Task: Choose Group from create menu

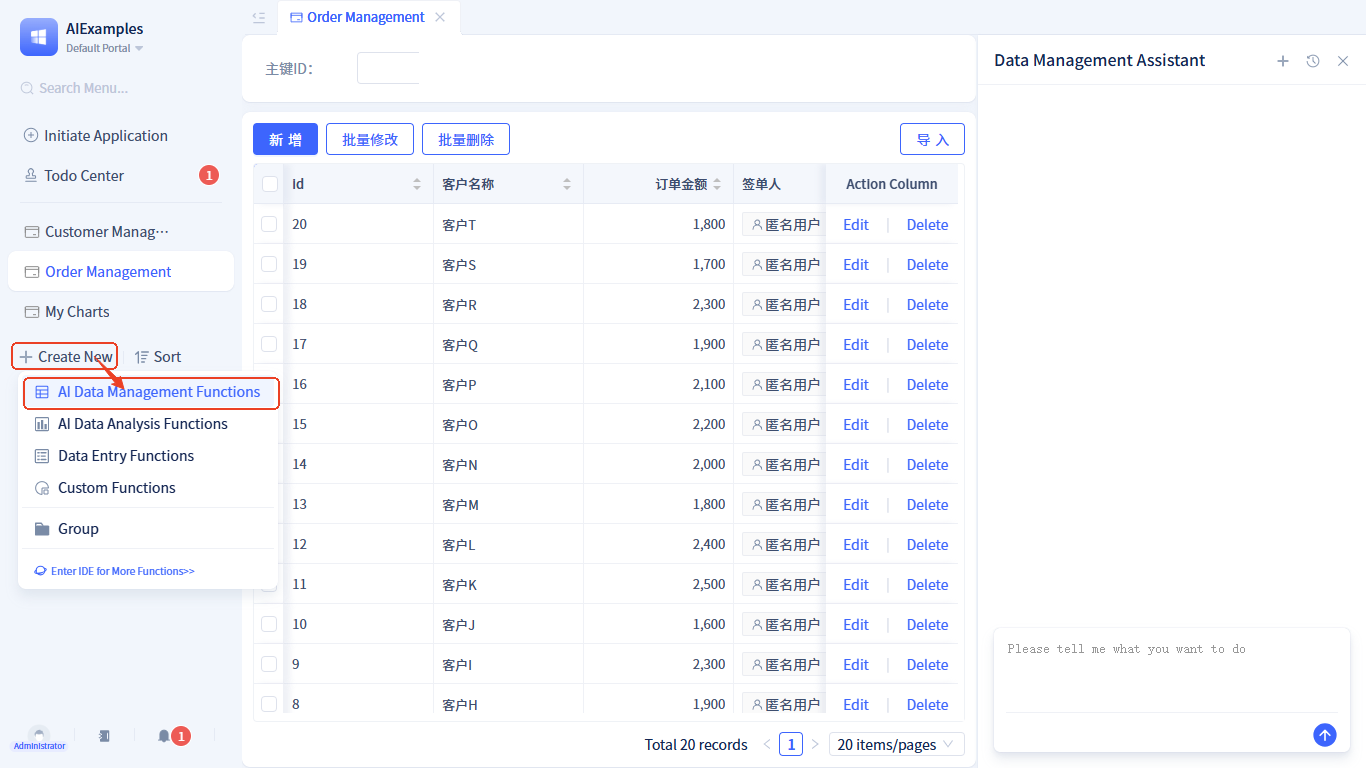Action: coord(148,529)
